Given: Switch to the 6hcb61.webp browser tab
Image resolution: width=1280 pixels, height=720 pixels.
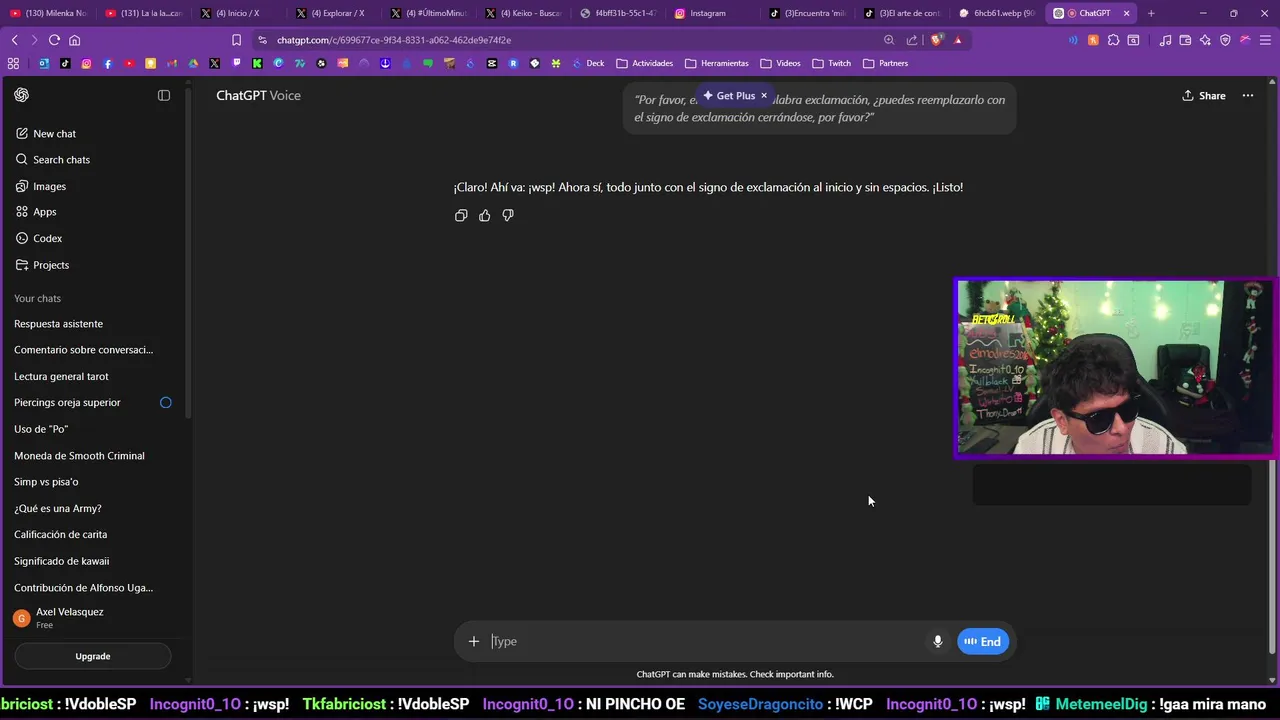Looking at the screenshot, I should click(x=996, y=13).
